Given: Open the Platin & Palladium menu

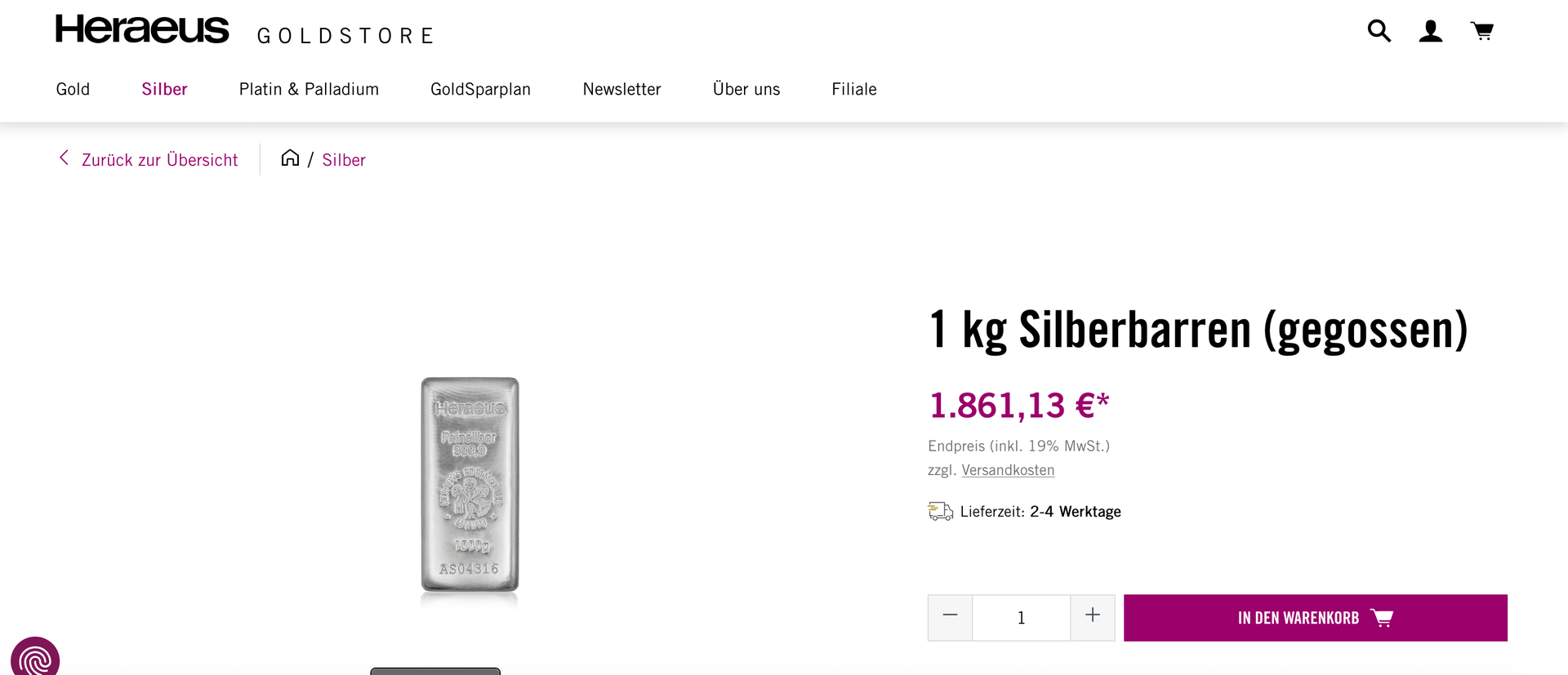Looking at the screenshot, I should click(309, 89).
